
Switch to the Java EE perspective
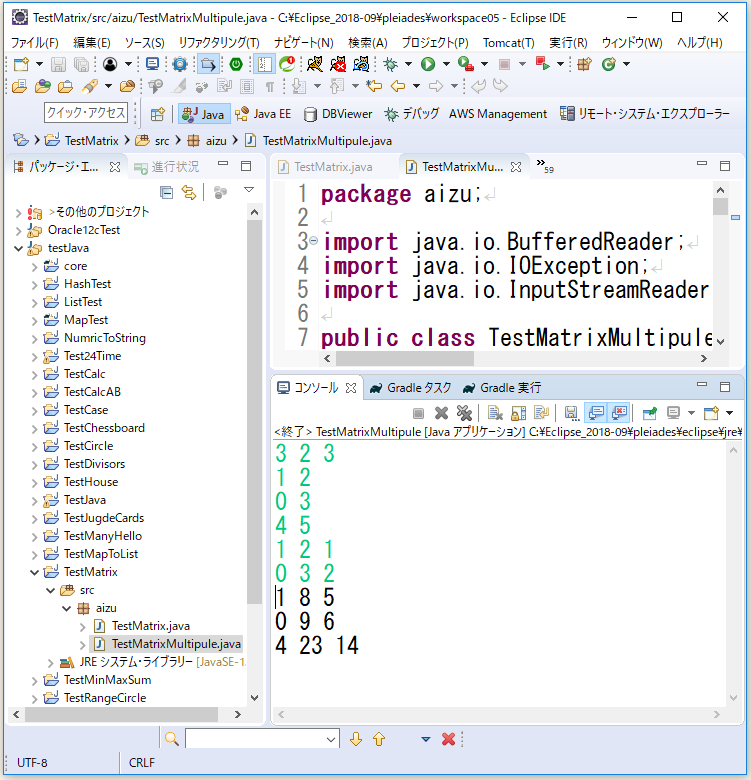pyautogui.click(x=263, y=114)
